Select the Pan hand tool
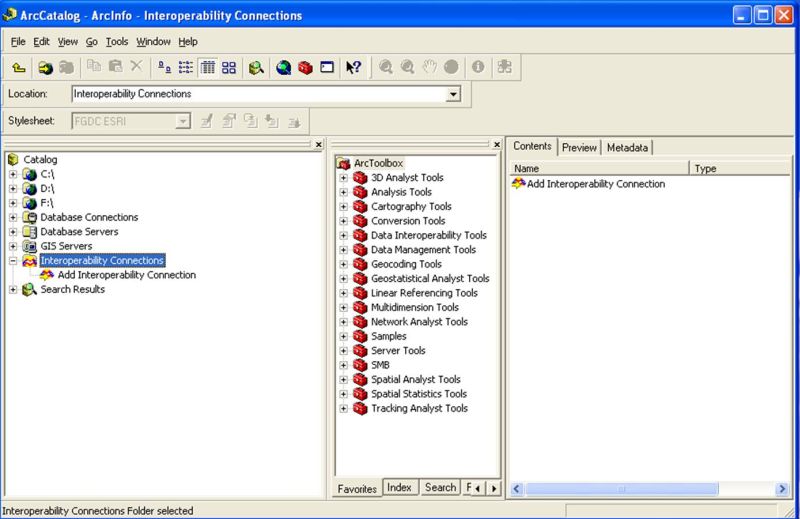 tap(430, 67)
